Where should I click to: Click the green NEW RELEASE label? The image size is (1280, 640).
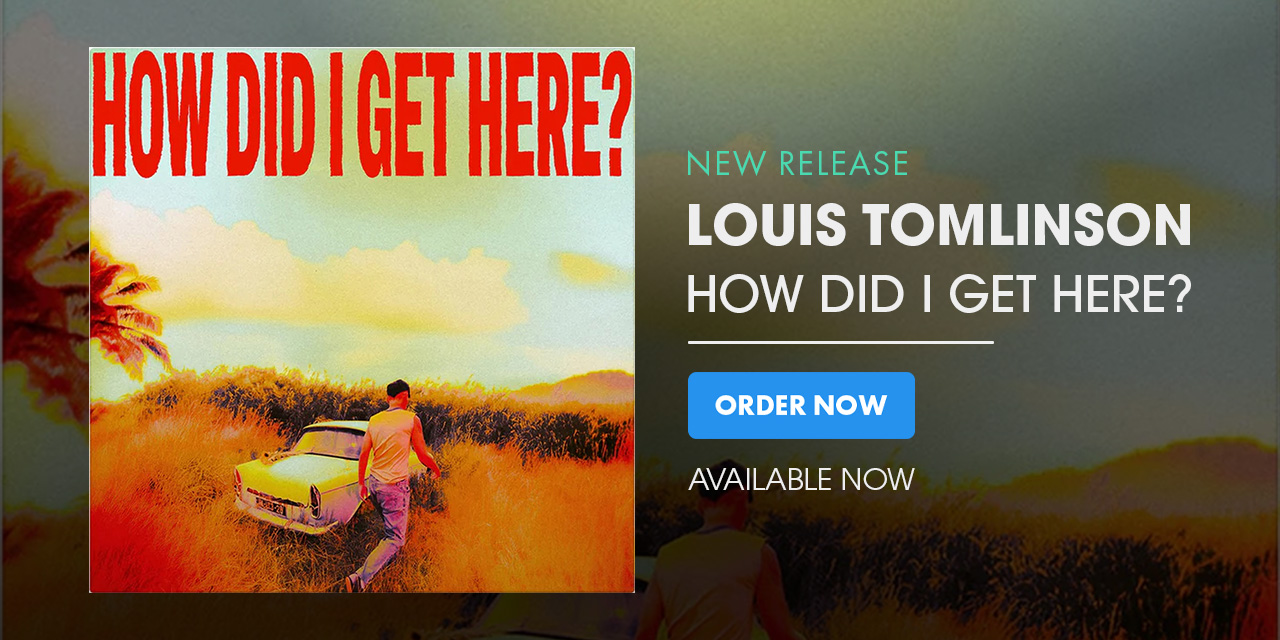(797, 163)
